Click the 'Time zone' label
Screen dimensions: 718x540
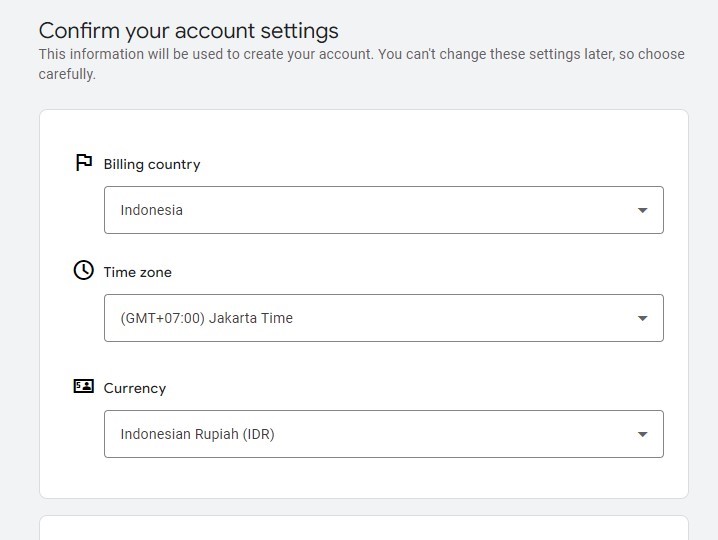click(137, 272)
